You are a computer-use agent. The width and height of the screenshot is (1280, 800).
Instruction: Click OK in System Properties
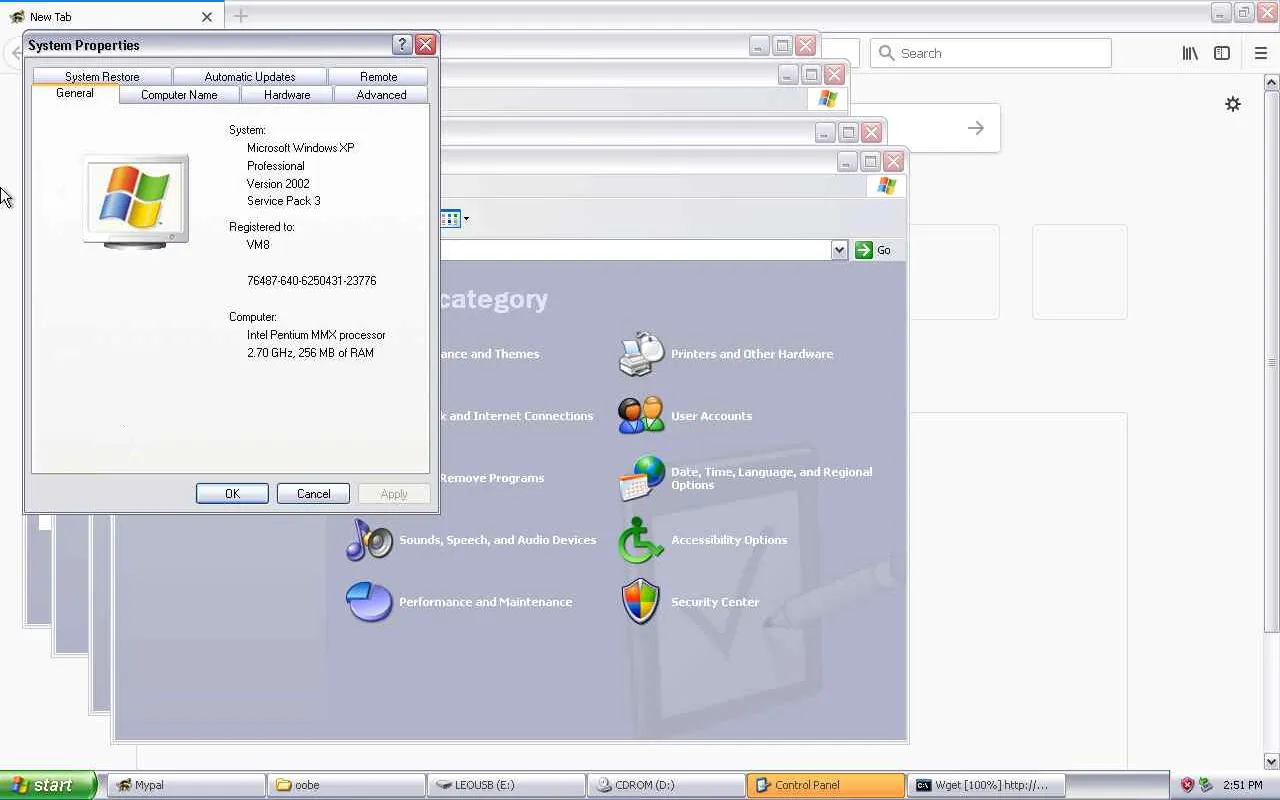tap(232, 494)
